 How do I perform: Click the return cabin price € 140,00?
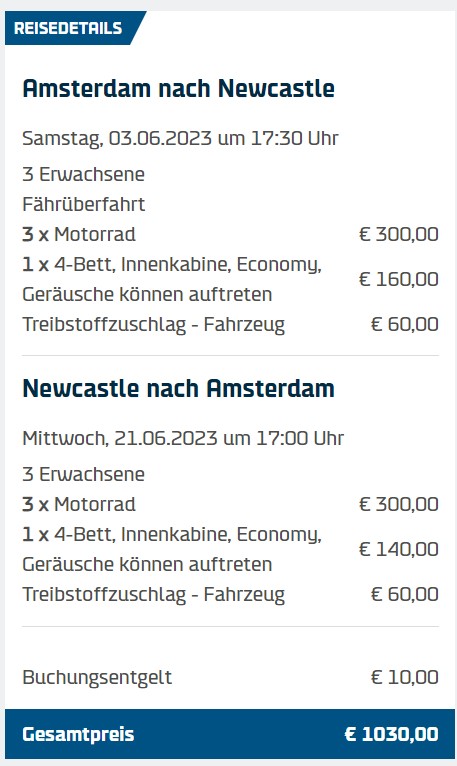click(x=398, y=550)
